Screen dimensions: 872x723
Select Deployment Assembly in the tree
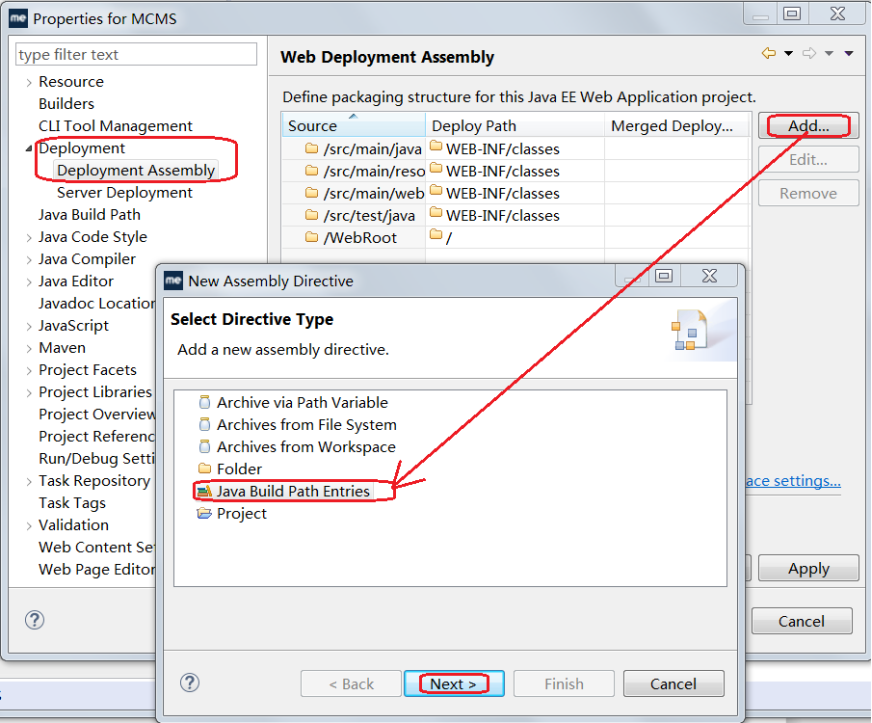[136, 170]
